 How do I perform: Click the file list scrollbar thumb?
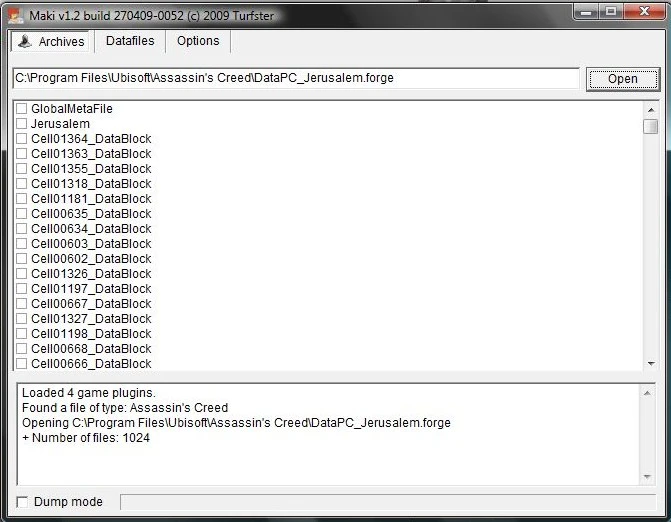tap(651, 127)
